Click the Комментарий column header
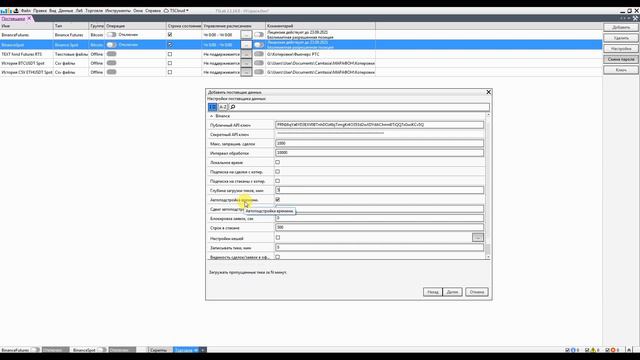The width and height of the screenshot is (640, 360). (320, 26)
